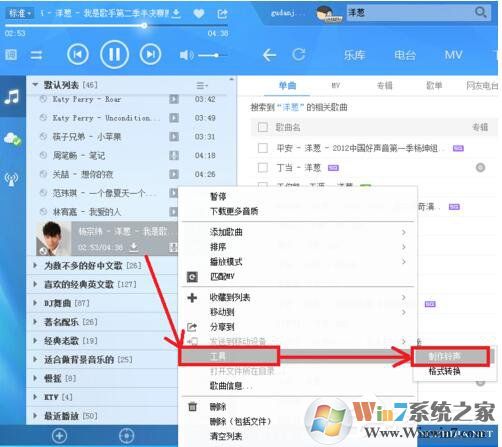Expand the 著名配乐 playlist

35,322
